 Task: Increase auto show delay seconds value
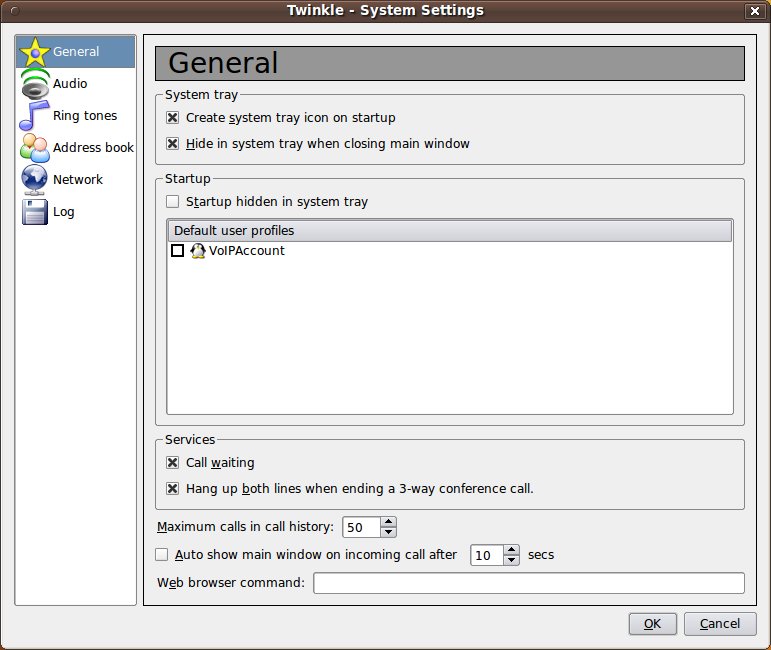coord(512,549)
